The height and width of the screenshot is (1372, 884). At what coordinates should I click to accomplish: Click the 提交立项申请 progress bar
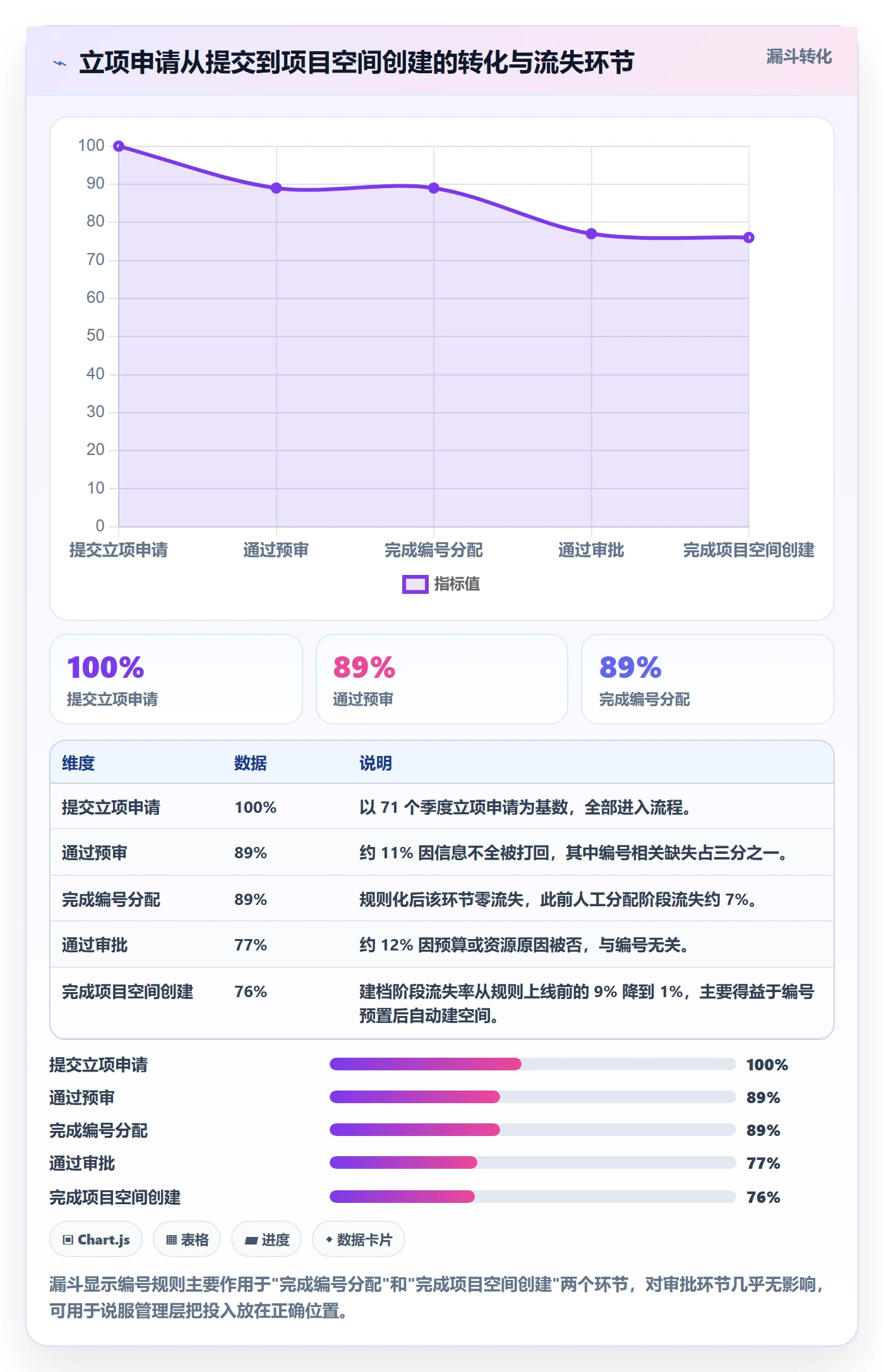pos(533,1064)
